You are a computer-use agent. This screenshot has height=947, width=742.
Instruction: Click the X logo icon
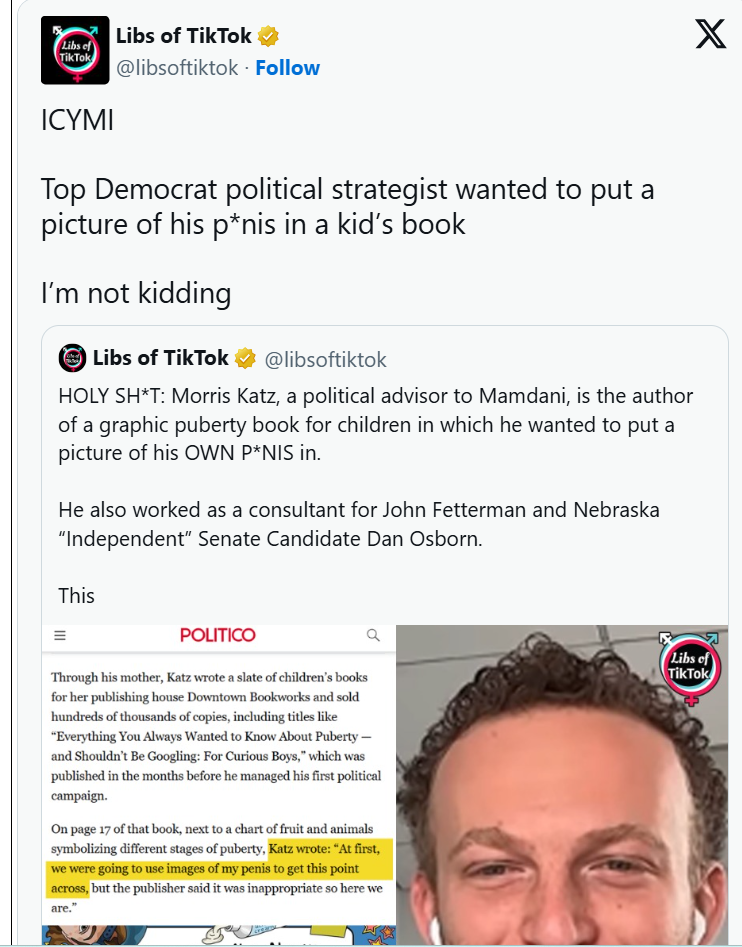coord(710,34)
